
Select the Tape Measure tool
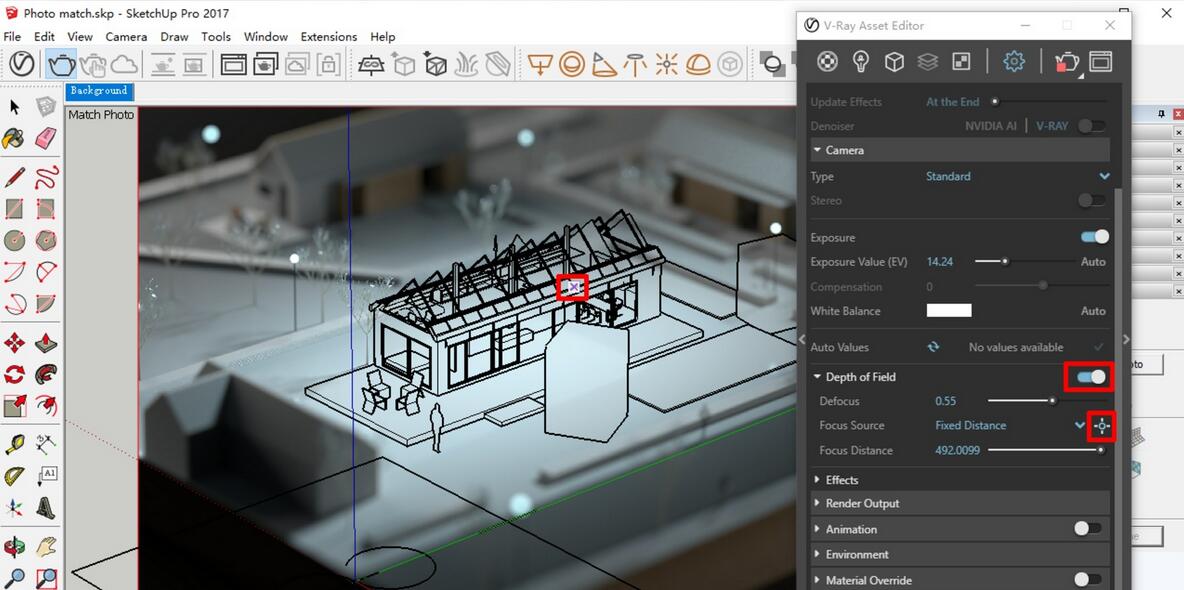(x=14, y=444)
